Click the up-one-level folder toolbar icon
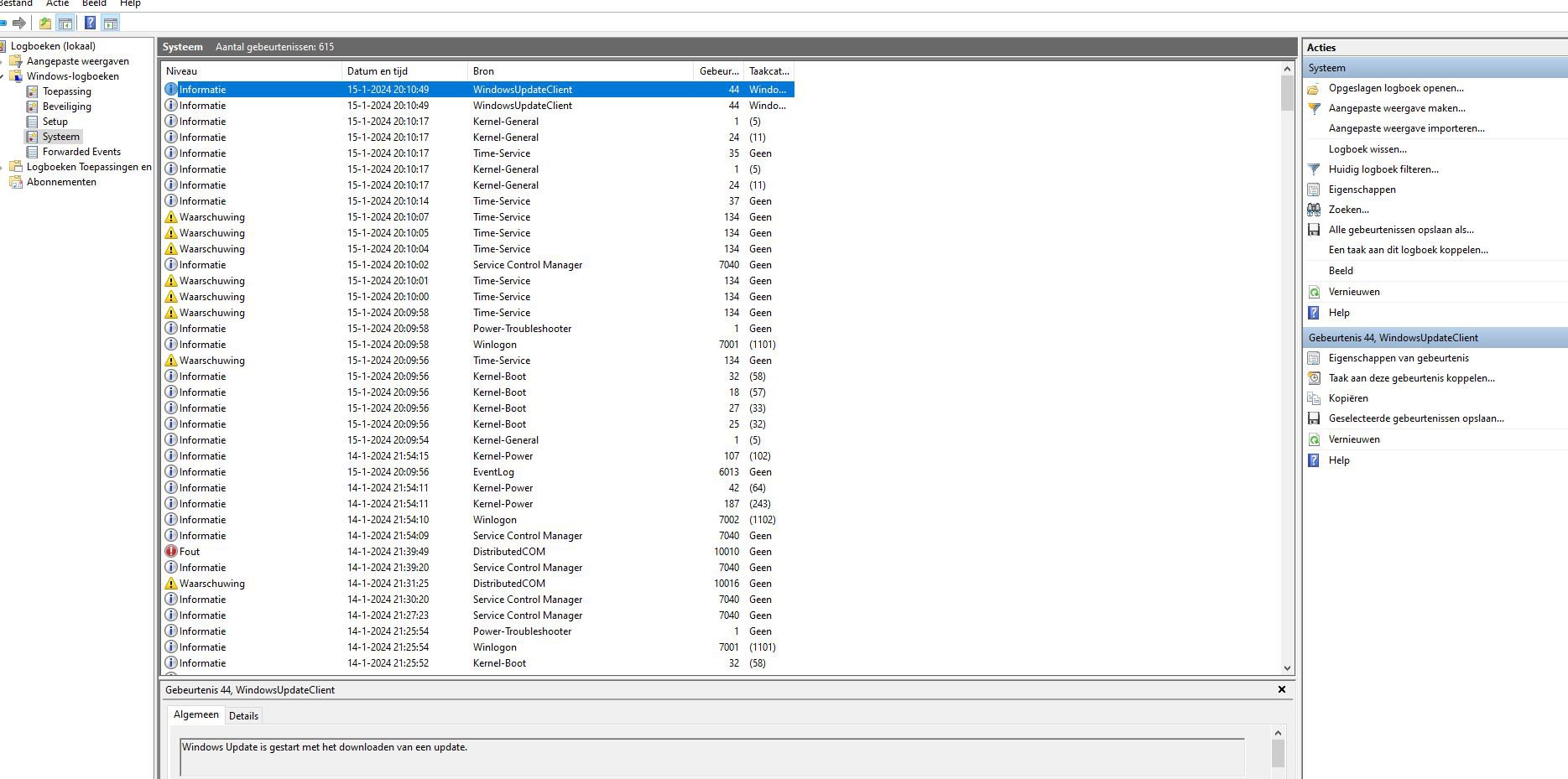The height and width of the screenshot is (779, 1568). (45, 23)
